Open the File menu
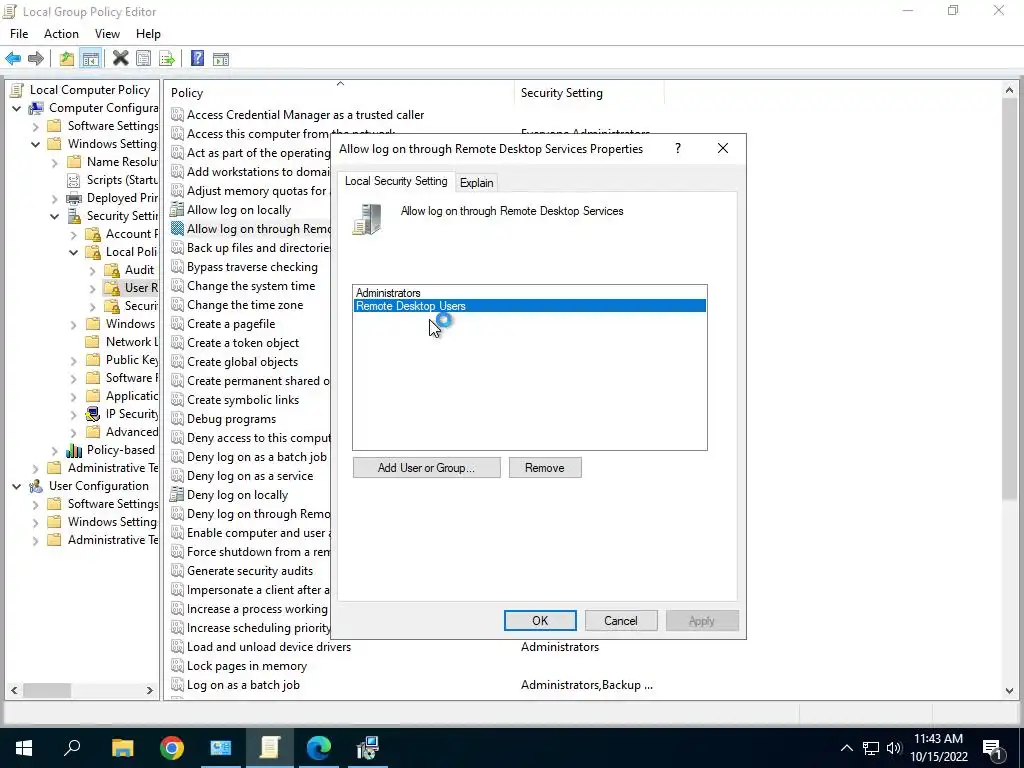 [19, 34]
